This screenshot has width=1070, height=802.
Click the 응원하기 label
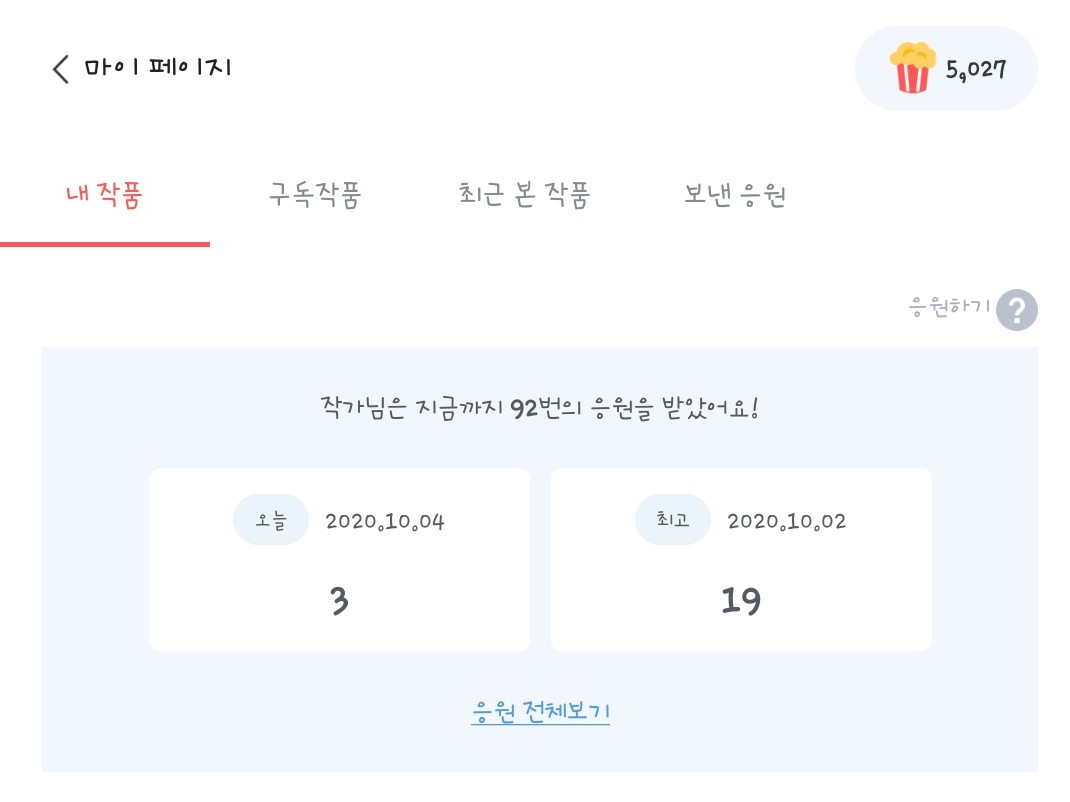tap(949, 307)
